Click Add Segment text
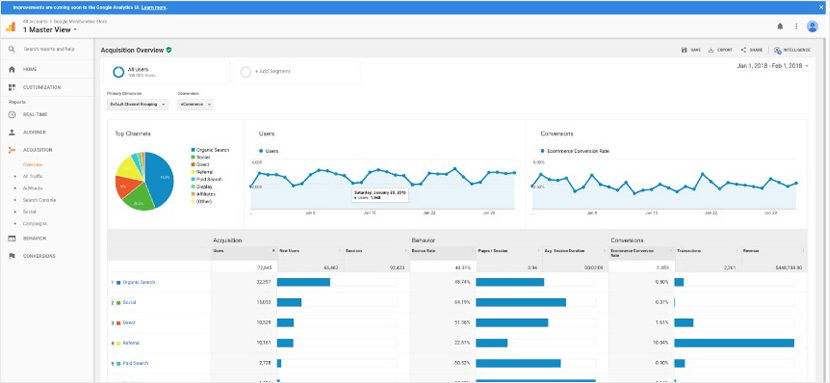Viewport: 830px width, 383px height. coord(273,71)
